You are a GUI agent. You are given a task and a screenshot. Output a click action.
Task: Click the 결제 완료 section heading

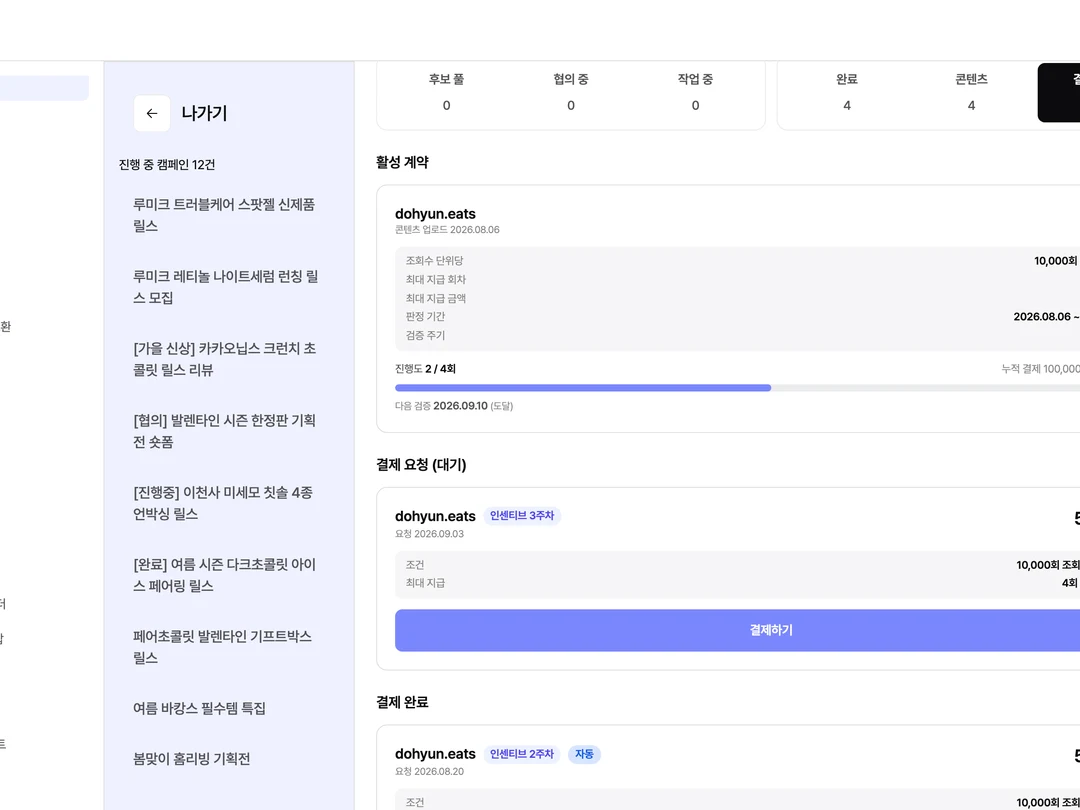pos(402,703)
